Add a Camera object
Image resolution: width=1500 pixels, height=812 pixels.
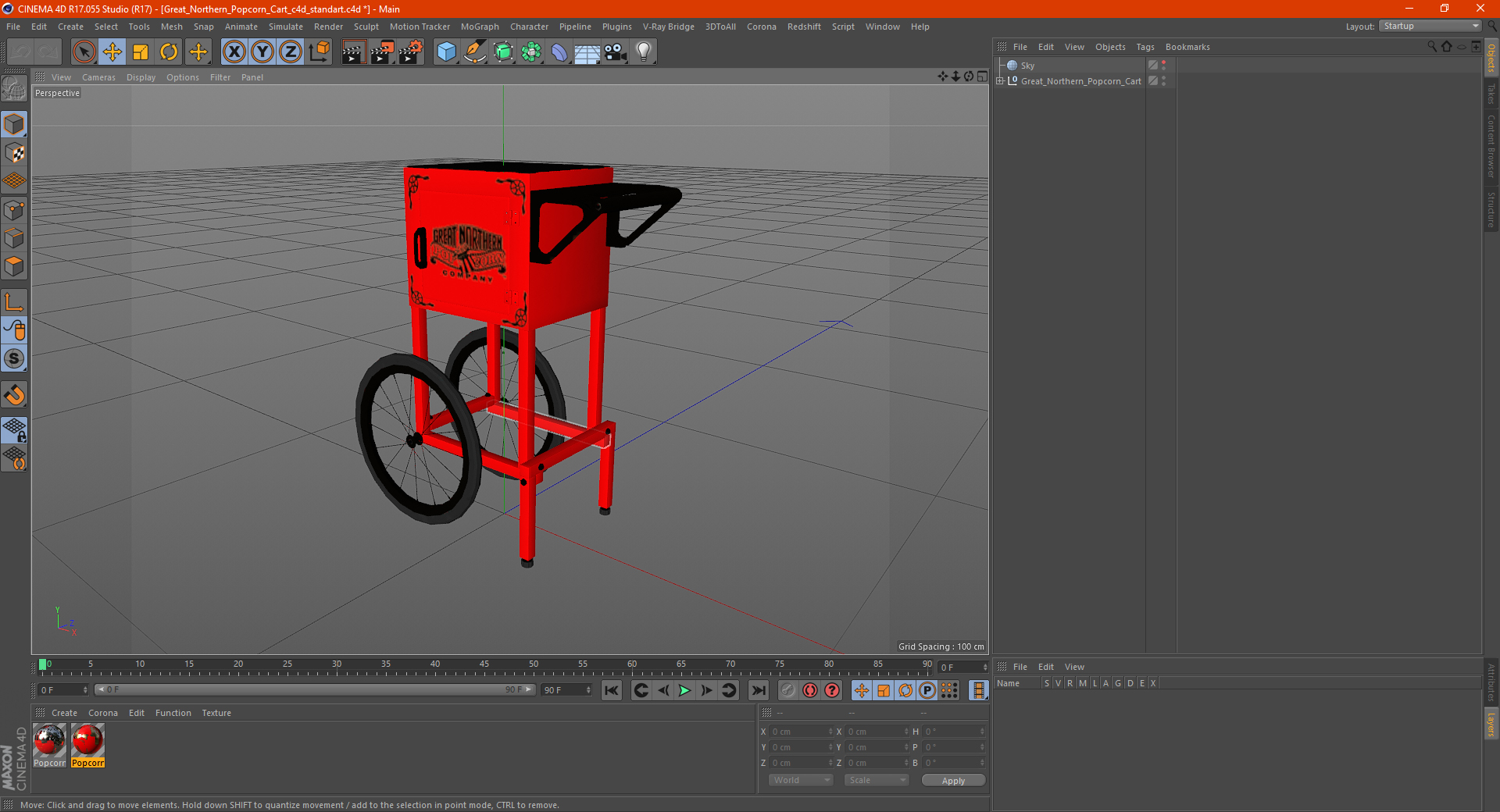click(x=616, y=52)
